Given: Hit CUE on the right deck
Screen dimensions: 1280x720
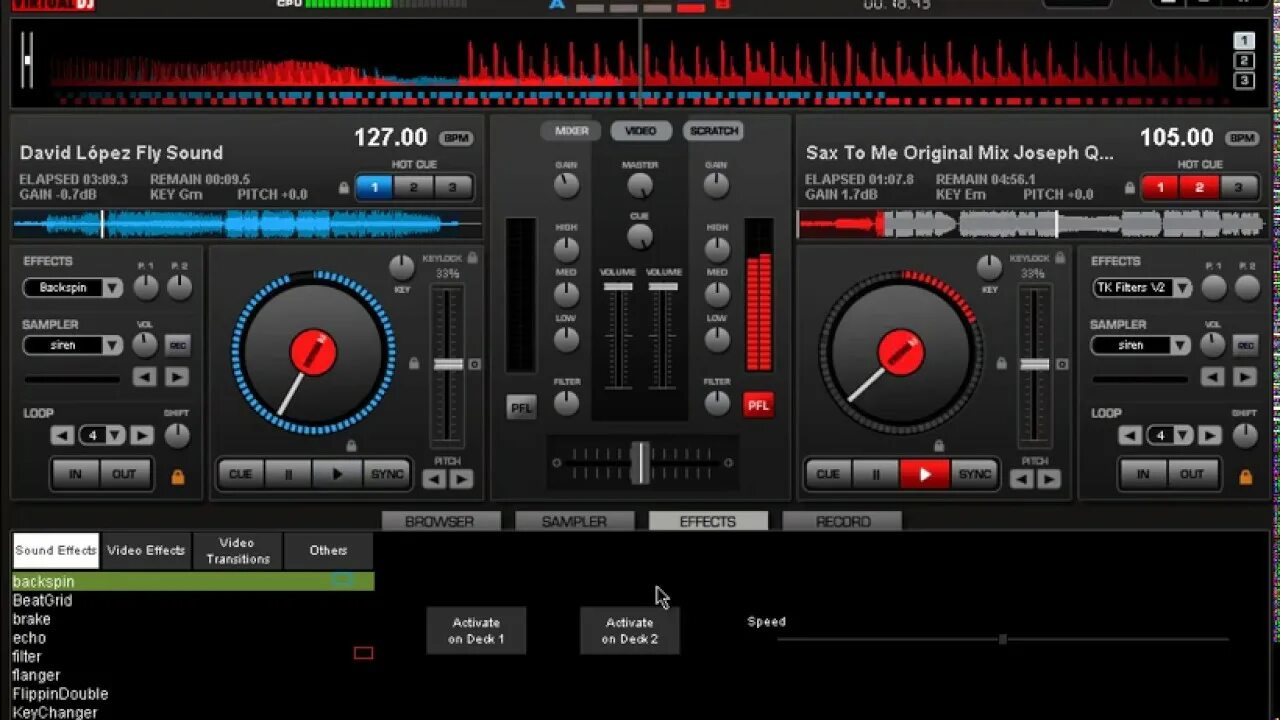Looking at the screenshot, I should coord(828,474).
